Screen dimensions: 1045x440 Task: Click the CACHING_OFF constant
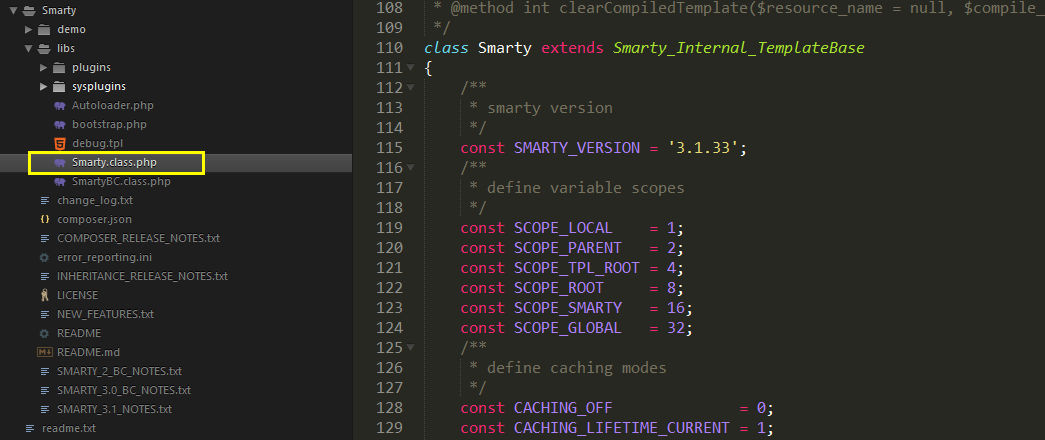[x=563, y=408]
